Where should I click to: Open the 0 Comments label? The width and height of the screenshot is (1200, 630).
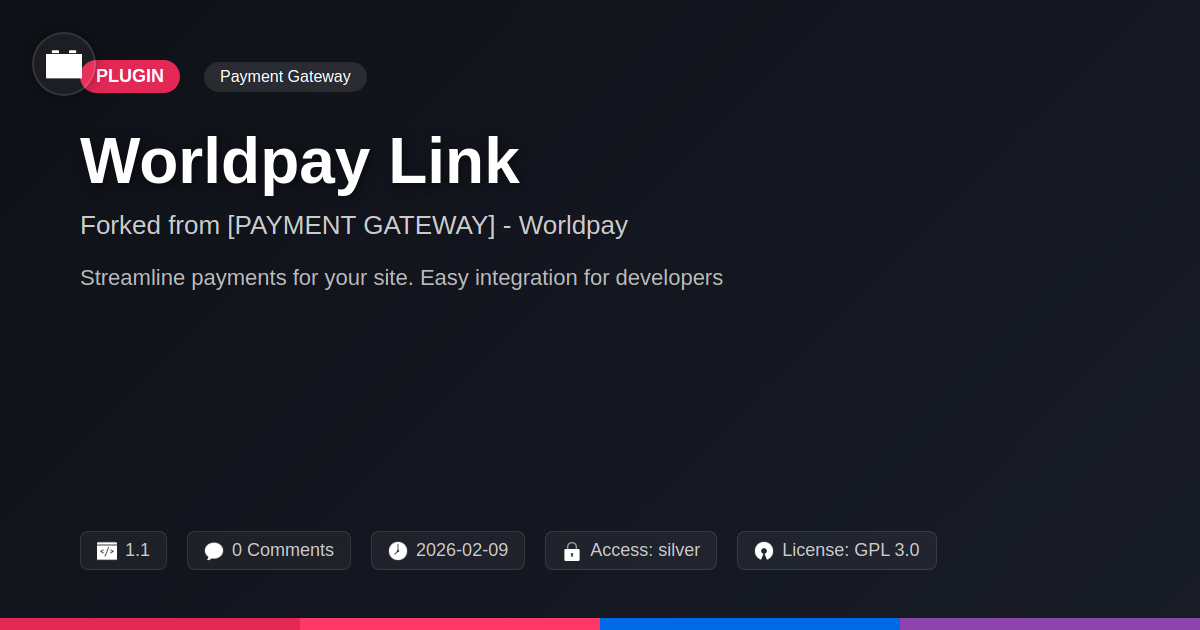click(283, 550)
